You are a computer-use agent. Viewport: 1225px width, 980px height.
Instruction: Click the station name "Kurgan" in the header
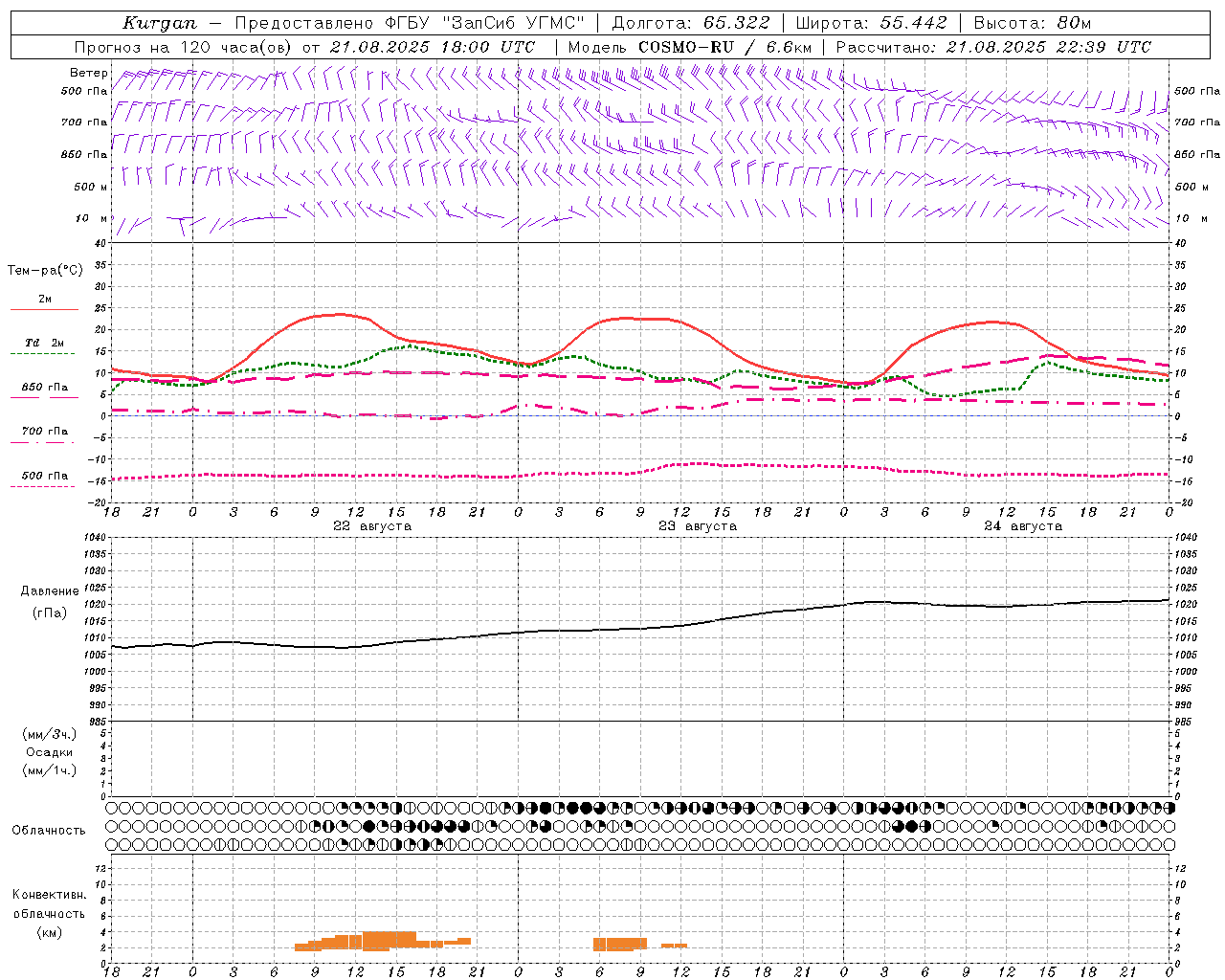[160, 23]
